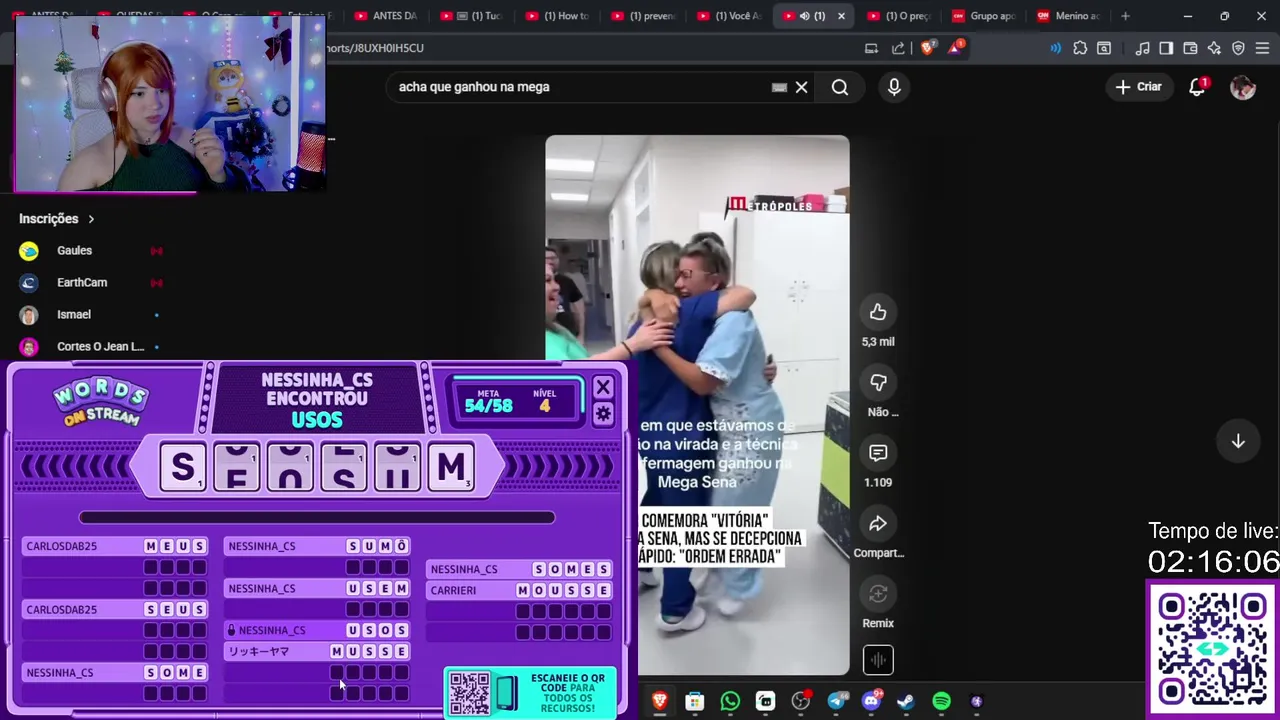1280x720 pixels.
Task: Open WhatsApp from the taskbar
Action: [730, 702]
